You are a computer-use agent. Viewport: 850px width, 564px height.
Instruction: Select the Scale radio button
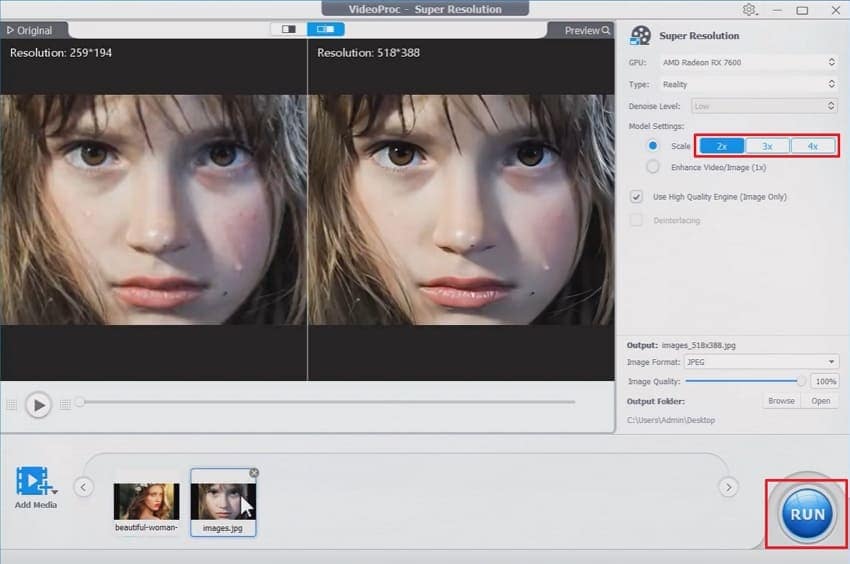click(x=653, y=145)
